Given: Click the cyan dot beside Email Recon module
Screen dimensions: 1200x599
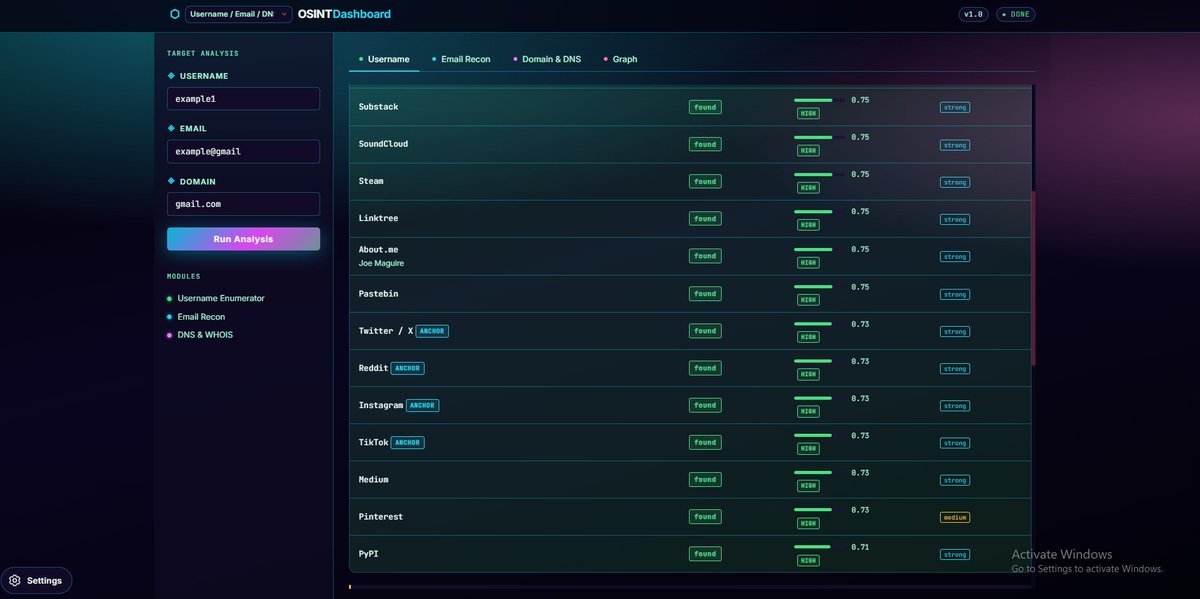Looking at the screenshot, I should 170,317.
